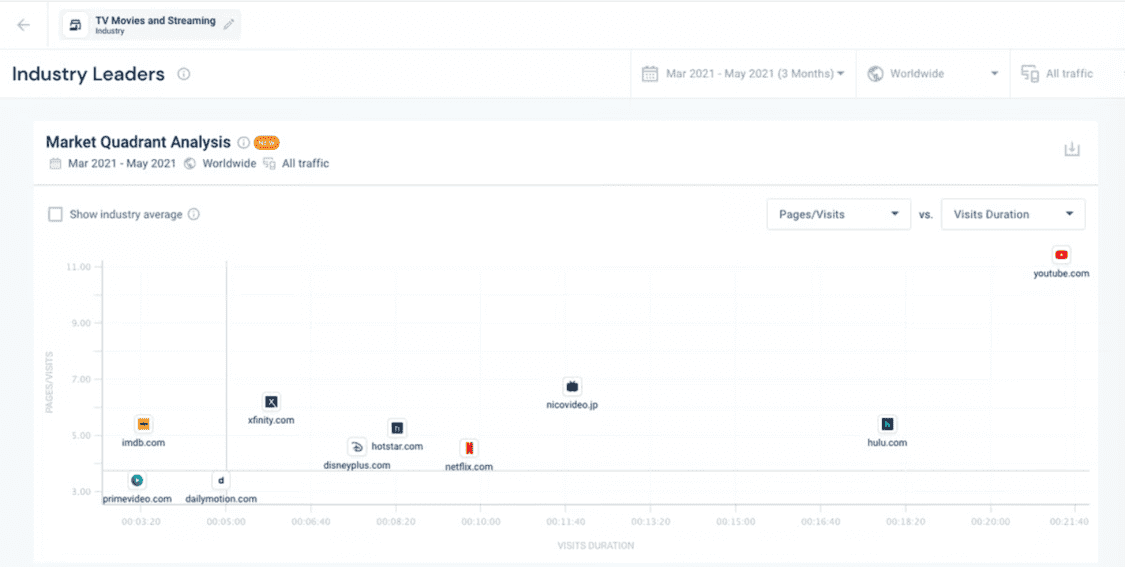The image size is (1125, 567).
Task: Select the primevideo.com logo on chart
Action: [x=137, y=480]
